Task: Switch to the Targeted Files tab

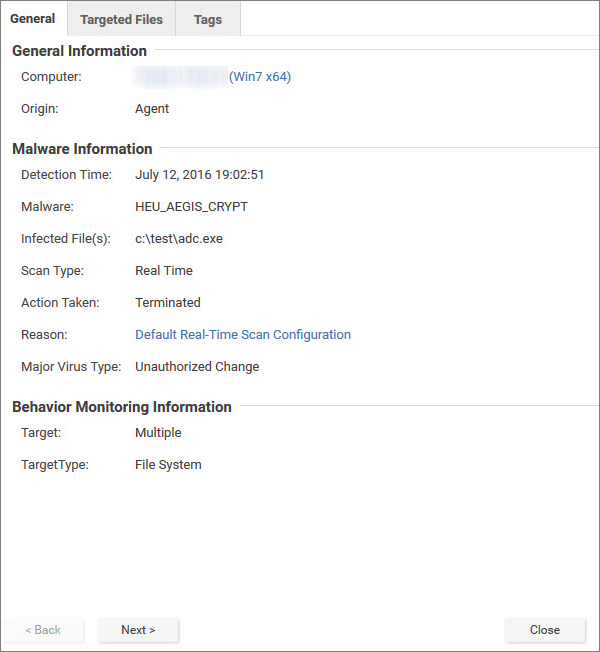Action: [x=121, y=19]
